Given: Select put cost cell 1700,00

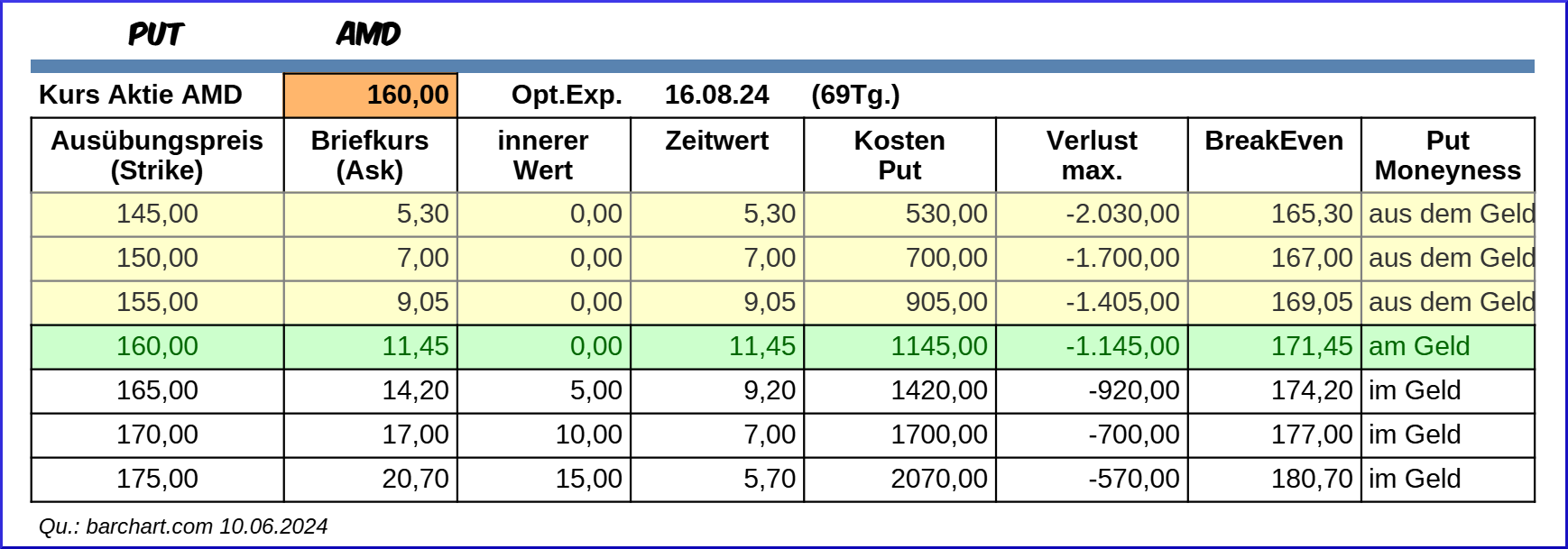Looking at the screenshot, I should [899, 435].
